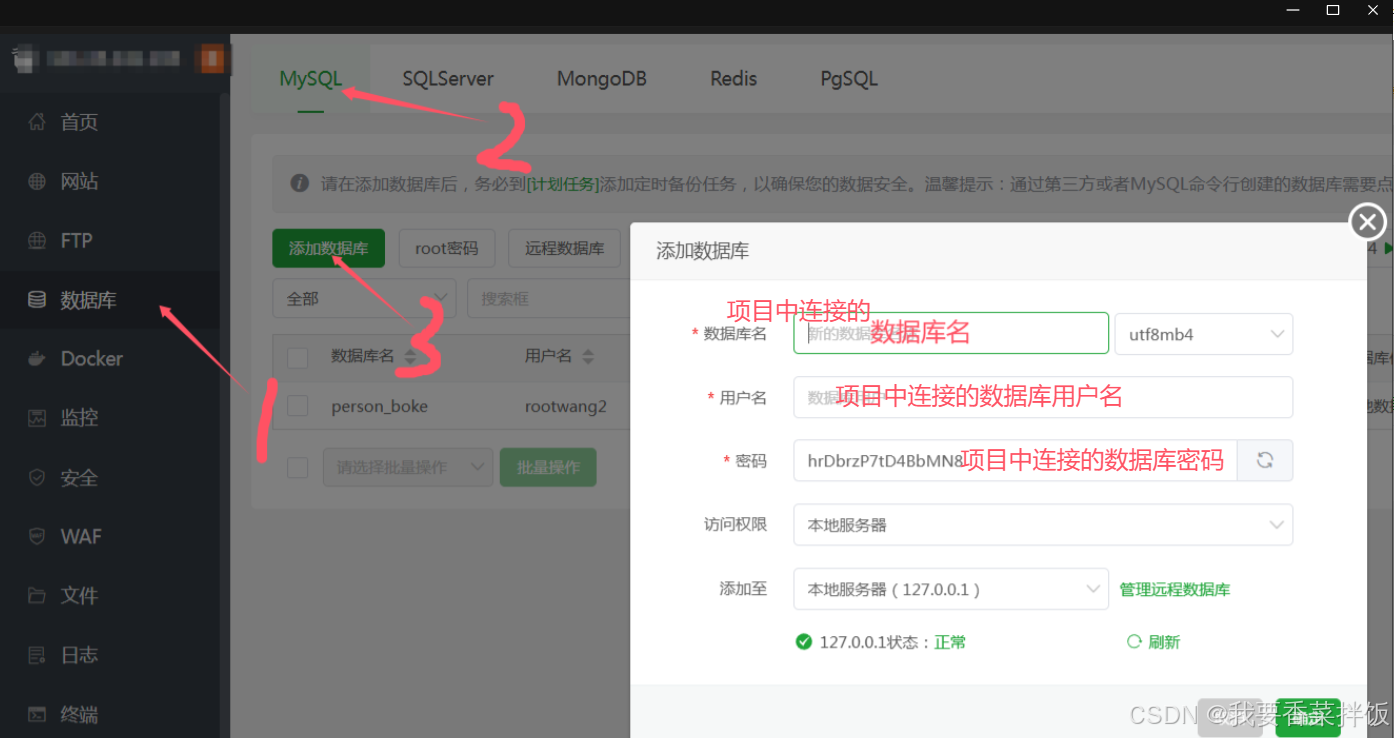This screenshot has width=1394, height=738.
Task: Switch to the MongoDB tab
Action: [601, 79]
